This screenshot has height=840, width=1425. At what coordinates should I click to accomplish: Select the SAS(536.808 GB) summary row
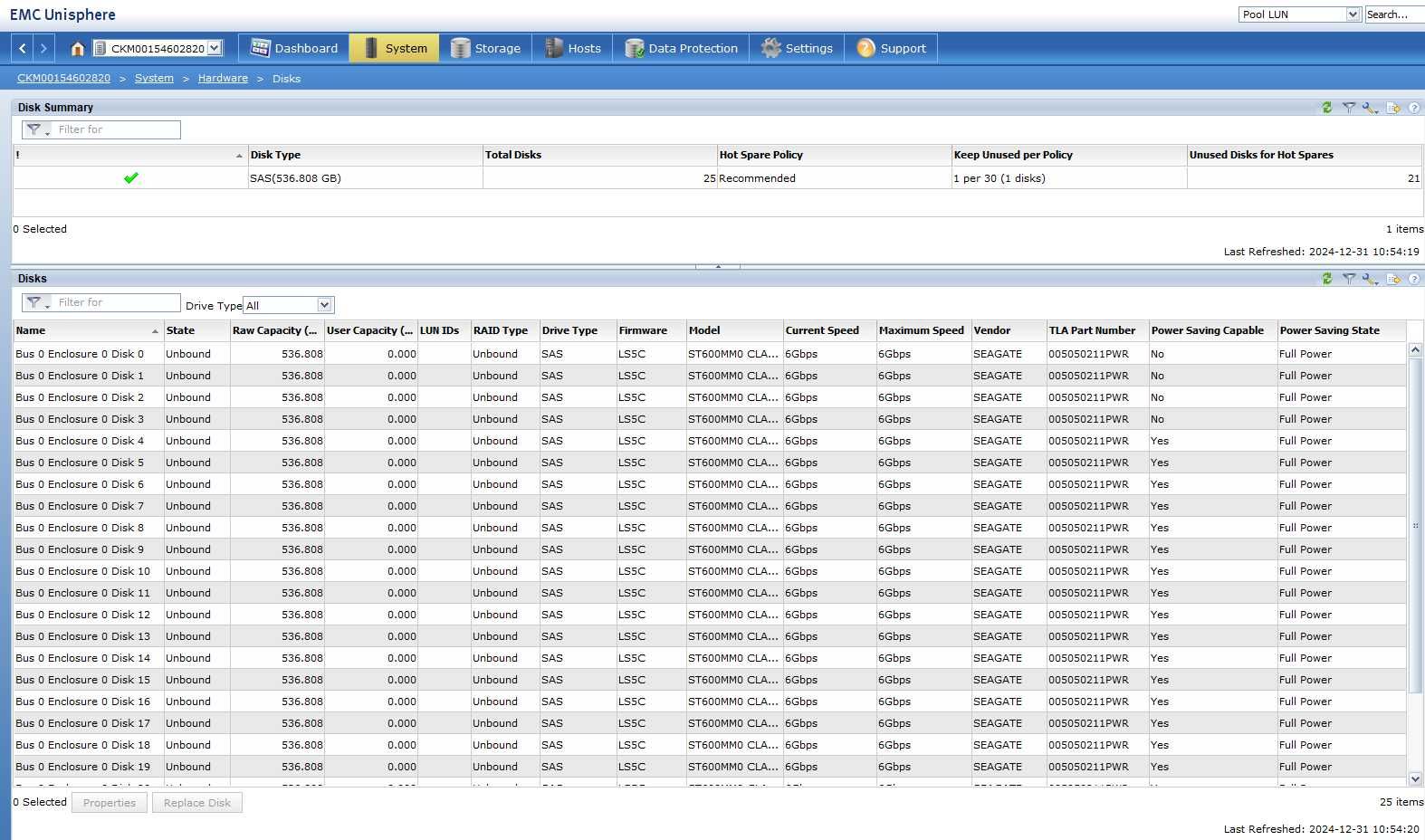(717, 178)
